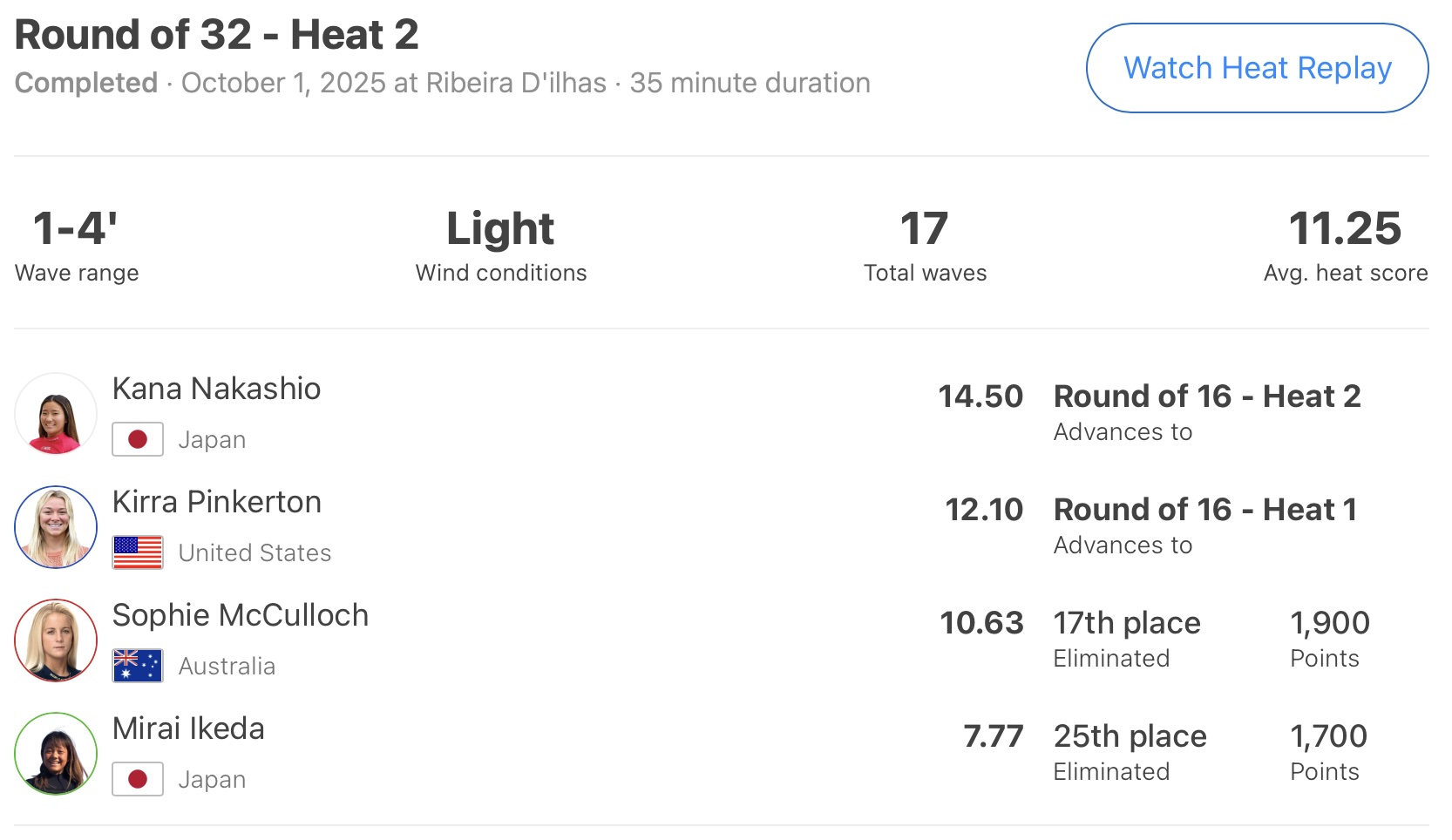Click Japan flag icon under Mirai Ikeda
Image resolution: width=1452 pixels, height=840 pixels.
(x=138, y=779)
